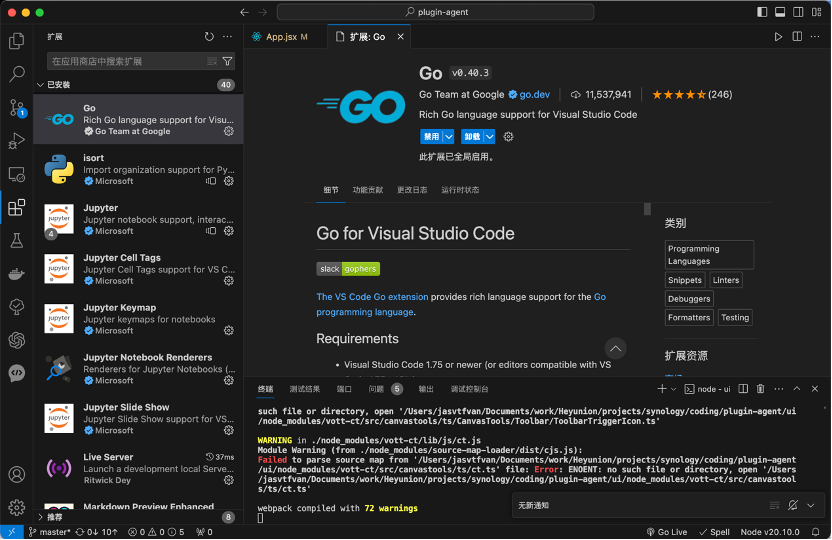
Task: Open extensions view more actions menu
Action: tap(228, 37)
